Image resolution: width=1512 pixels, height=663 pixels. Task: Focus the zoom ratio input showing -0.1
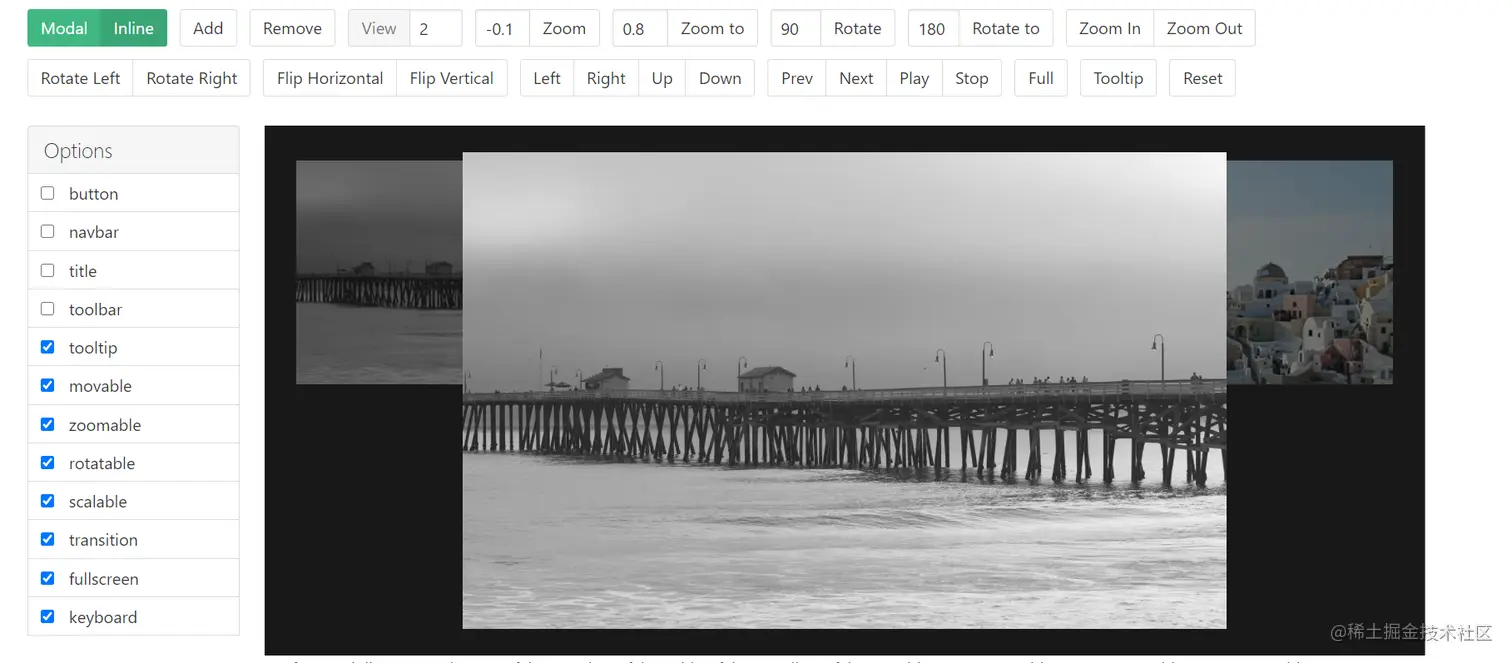point(502,28)
